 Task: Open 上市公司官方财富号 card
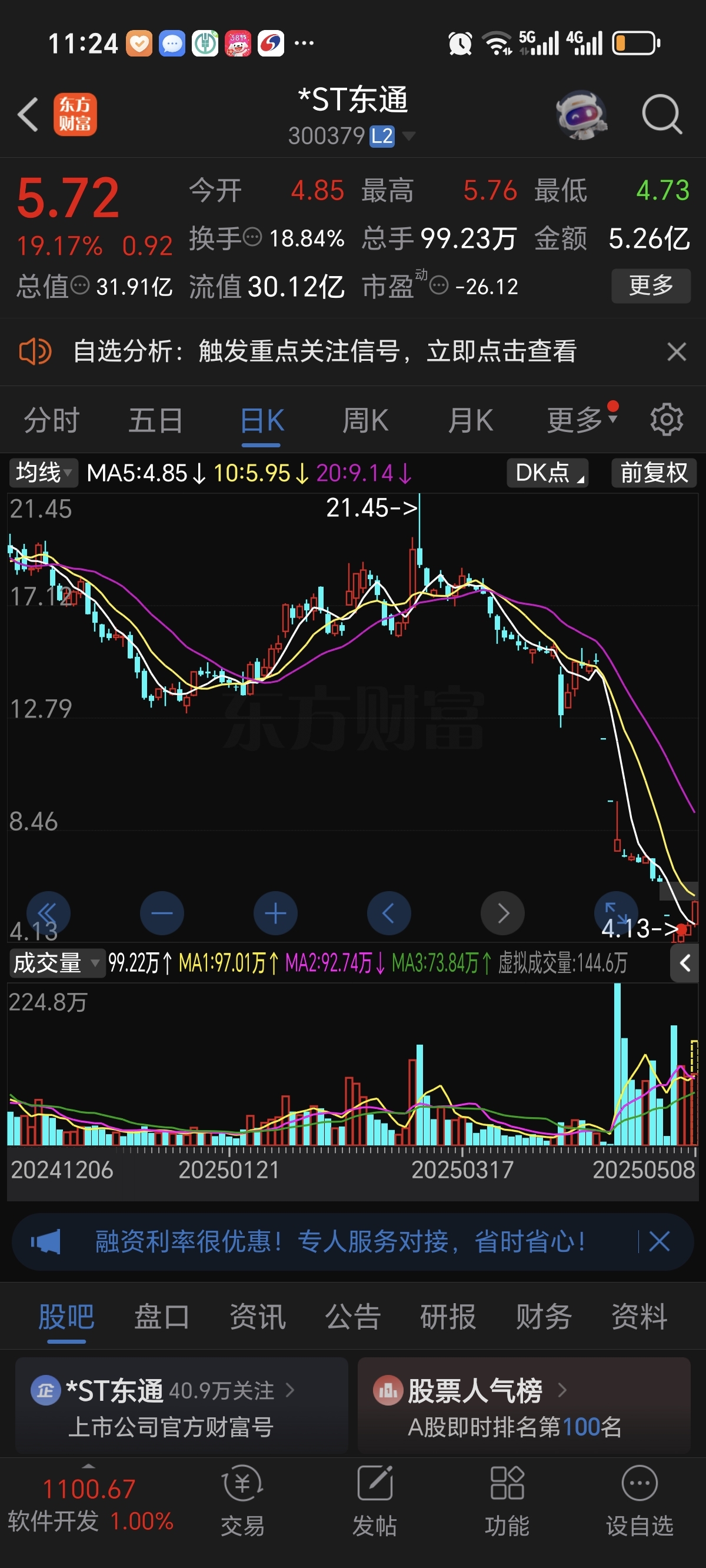coord(181,1405)
